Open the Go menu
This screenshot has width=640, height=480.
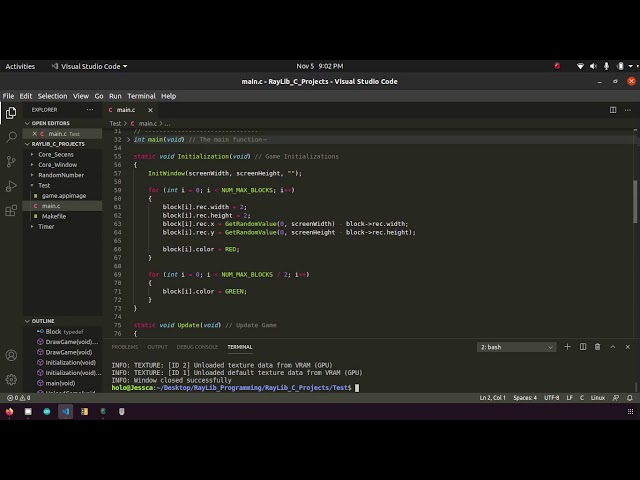pos(99,96)
